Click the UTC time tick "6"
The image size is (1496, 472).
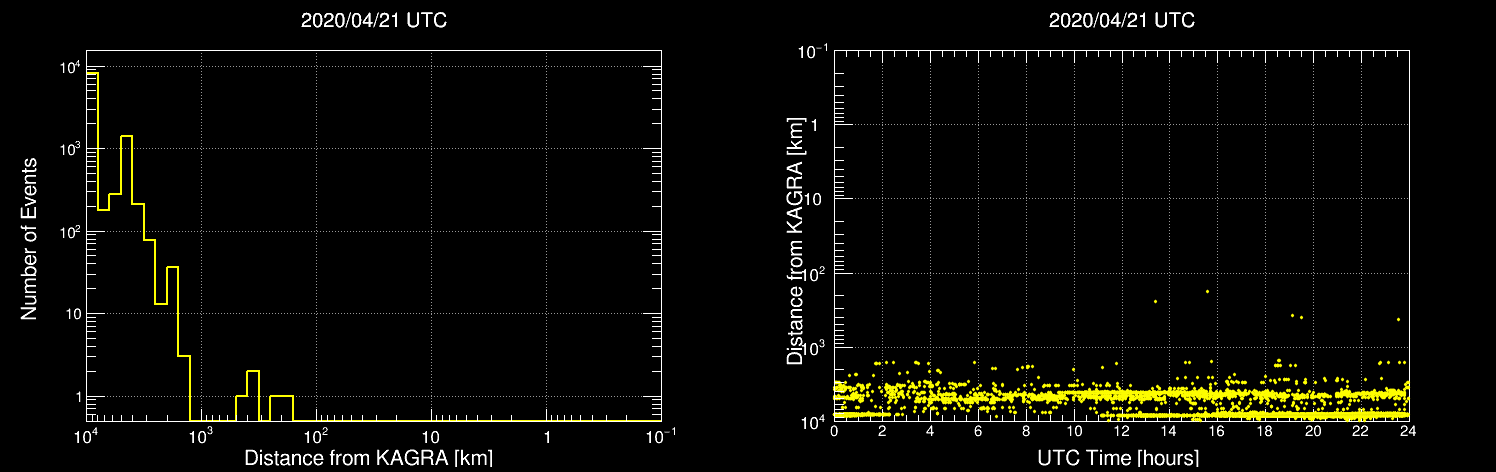(x=978, y=431)
